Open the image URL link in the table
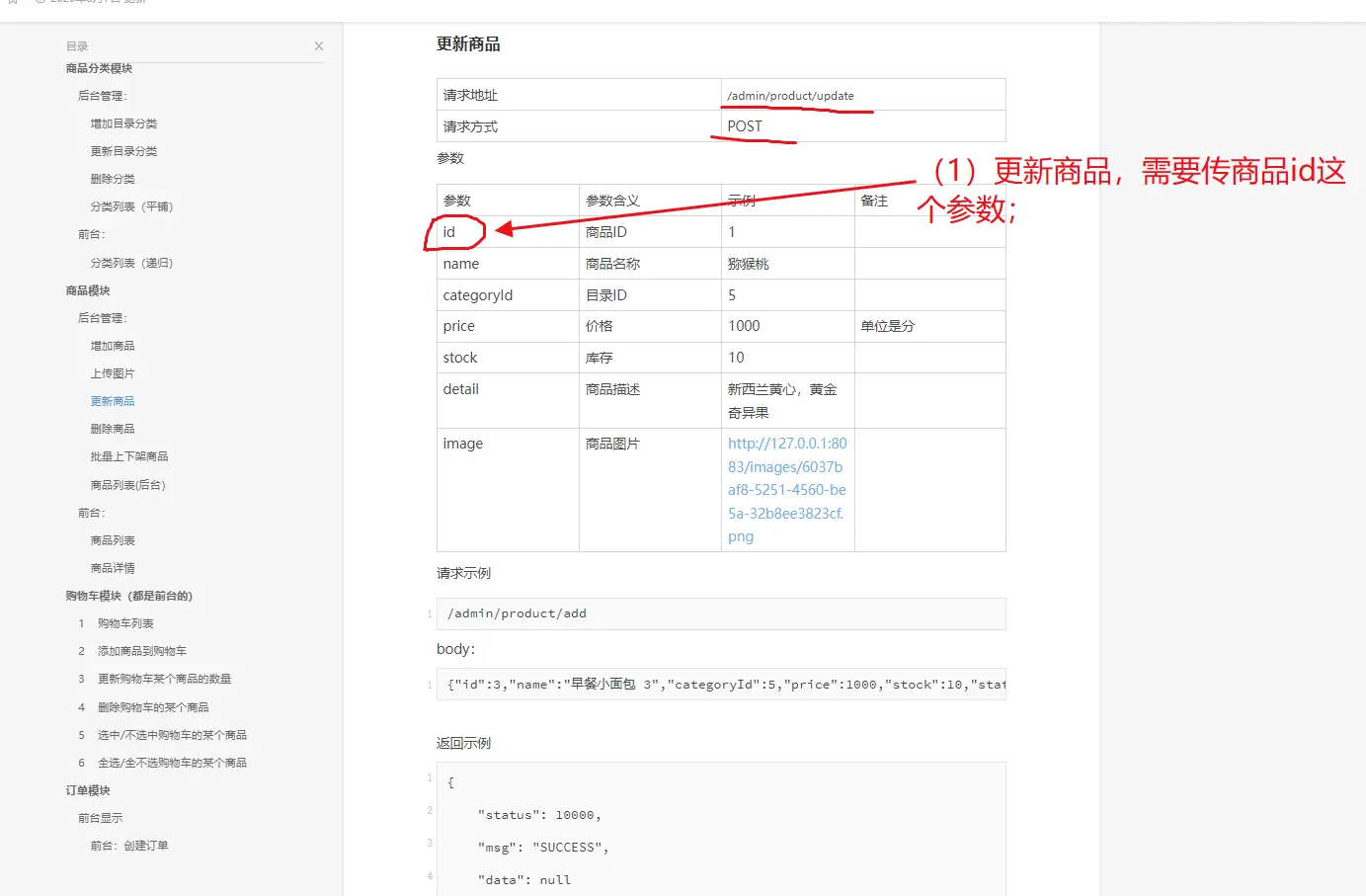 787,490
